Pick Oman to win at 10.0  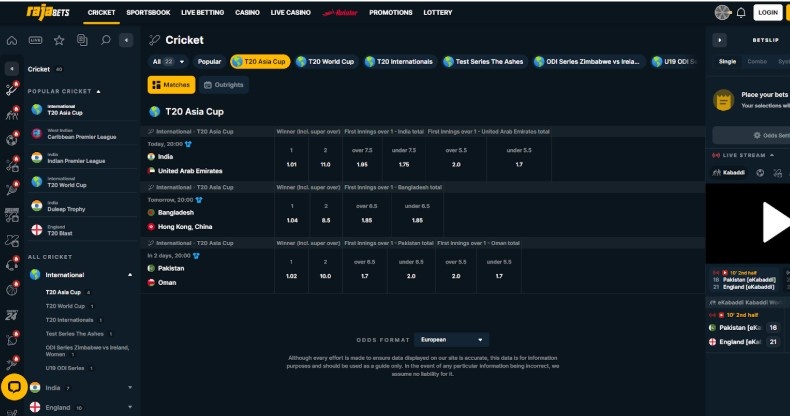(325, 269)
